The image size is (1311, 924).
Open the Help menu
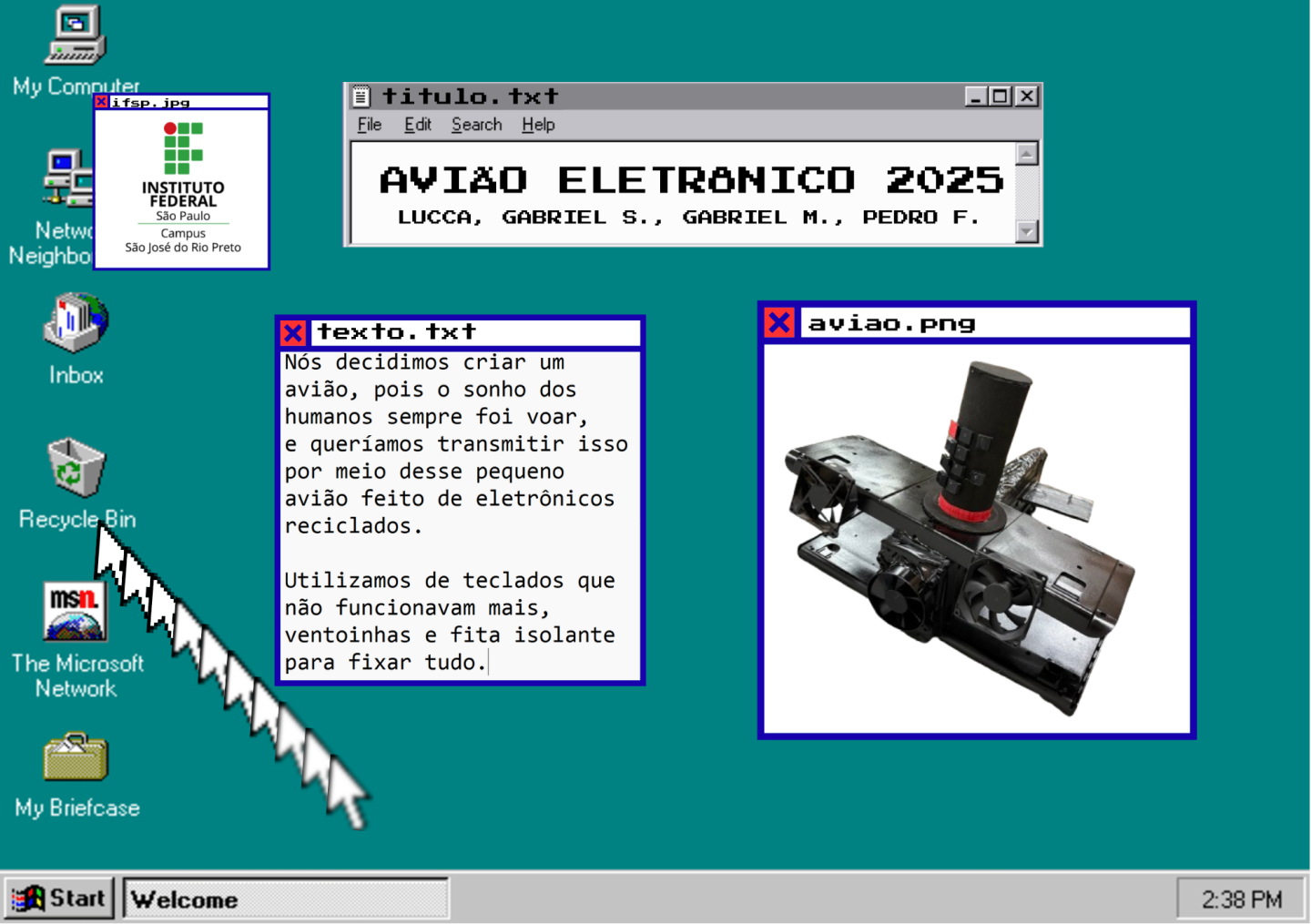pos(538,125)
